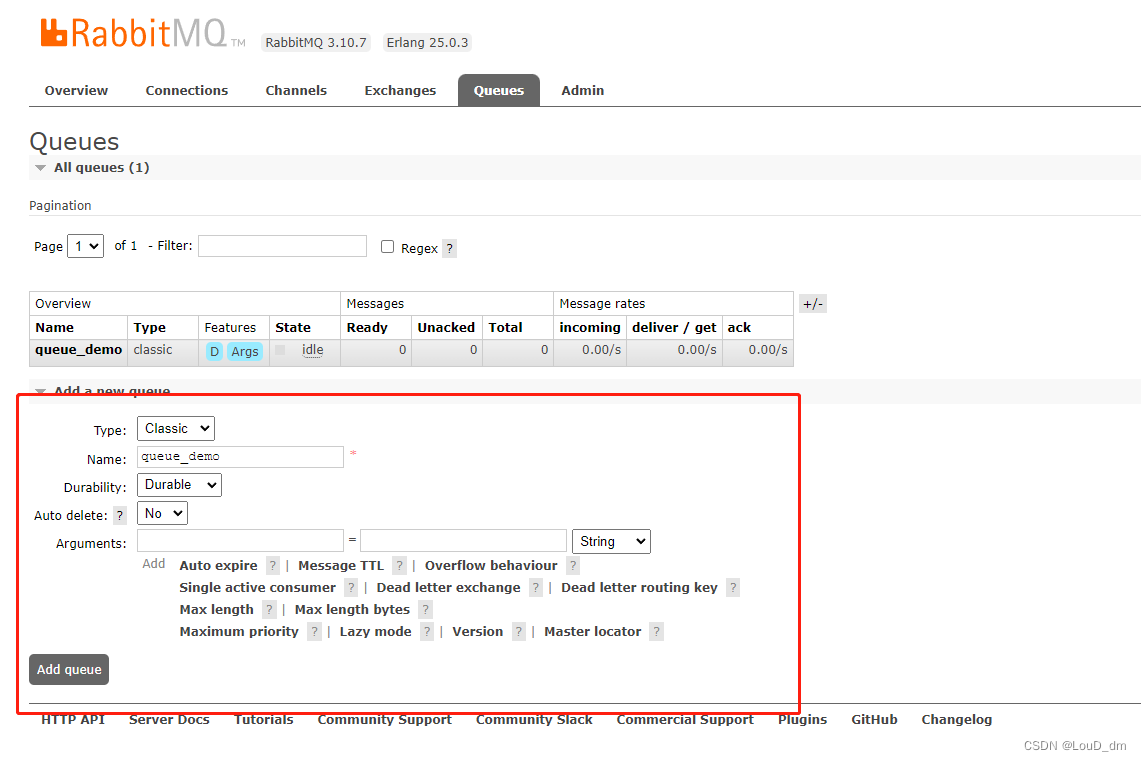Click the help icon next to Regex
The width and height of the screenshot is (1141, 761).
[449, 248]
